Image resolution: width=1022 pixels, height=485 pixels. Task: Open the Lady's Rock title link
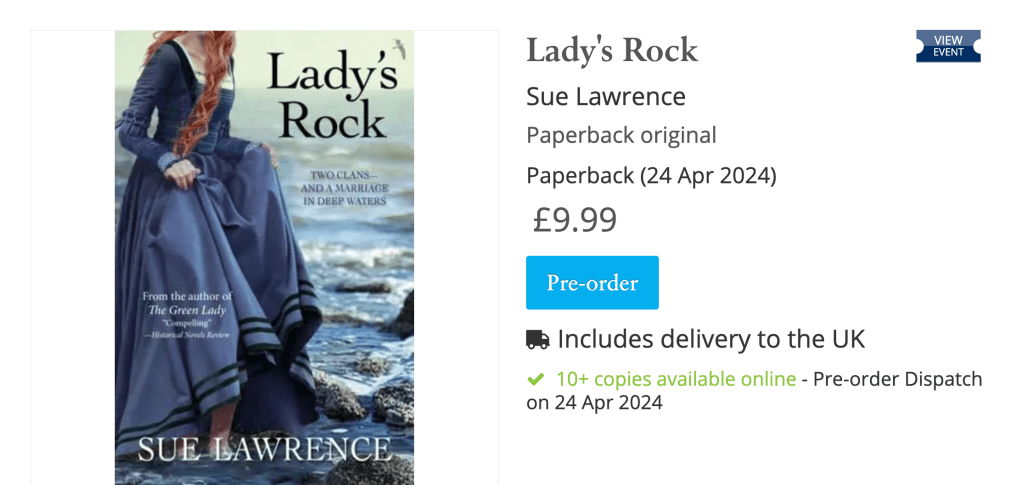click(612, 50)
